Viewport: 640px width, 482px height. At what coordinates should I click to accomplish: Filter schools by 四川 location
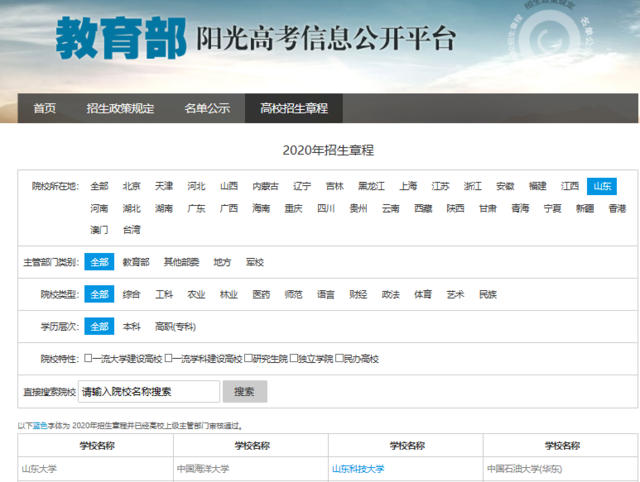click(x=326, y=208)
